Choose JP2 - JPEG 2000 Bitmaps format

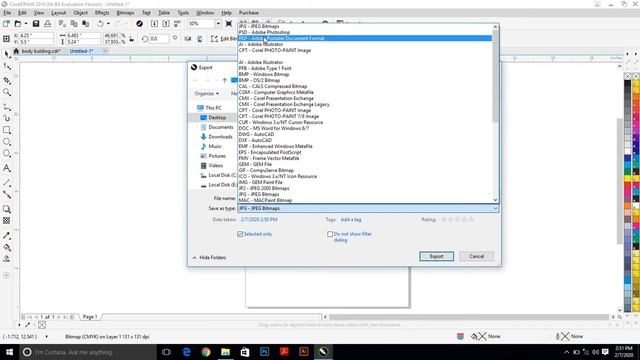(x=365, y=188)
